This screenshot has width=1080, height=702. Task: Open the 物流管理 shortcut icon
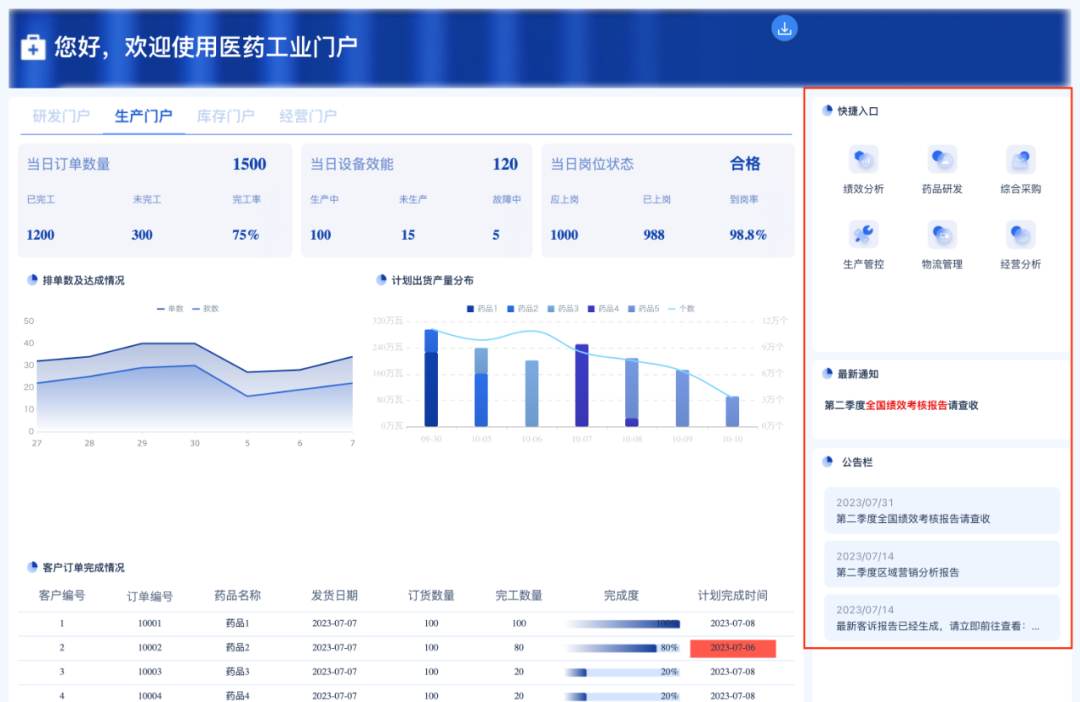(942, 236)
